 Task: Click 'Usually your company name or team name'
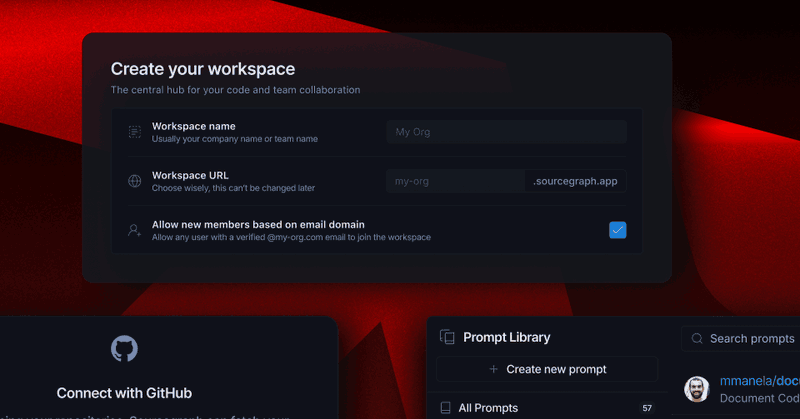click(235, 139)
